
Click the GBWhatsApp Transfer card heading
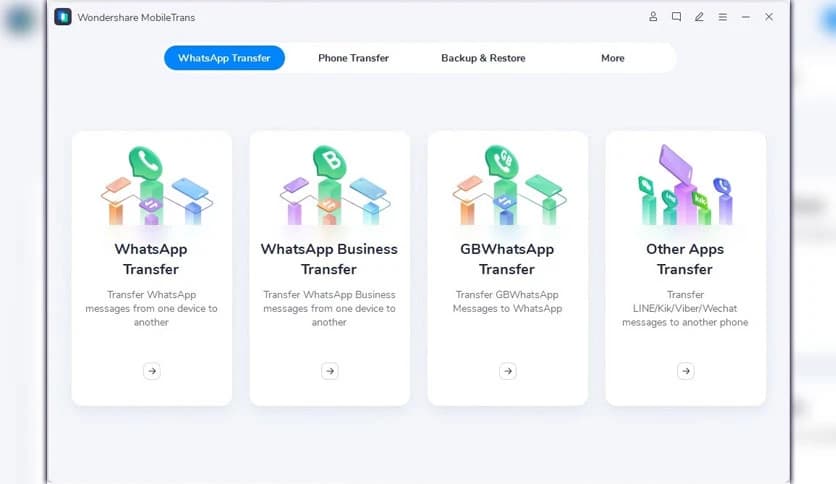pyautogui.click(x=507, y=259)
